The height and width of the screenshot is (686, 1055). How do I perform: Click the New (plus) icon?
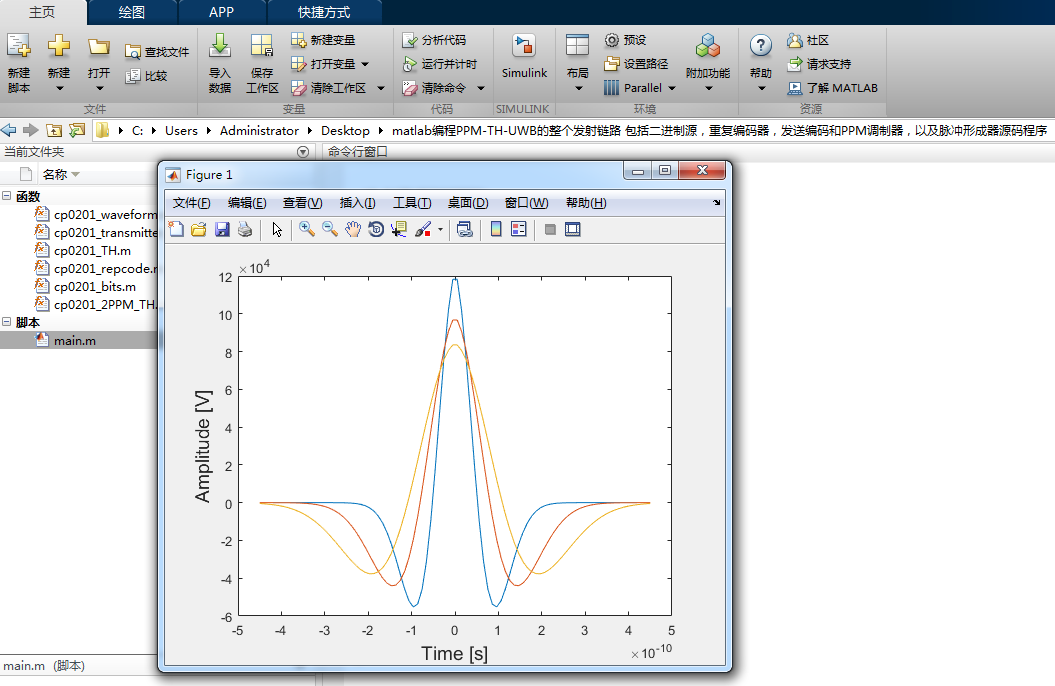(59, 46)
